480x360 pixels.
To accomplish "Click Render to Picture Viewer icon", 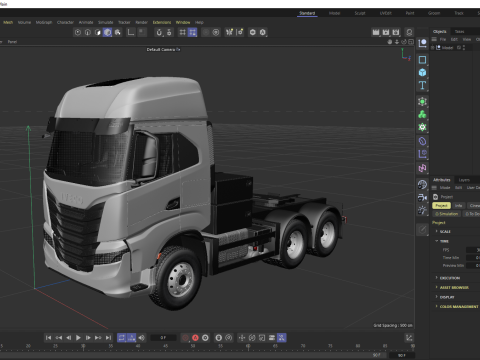I will pyautogui.click(x=386, y=32).
